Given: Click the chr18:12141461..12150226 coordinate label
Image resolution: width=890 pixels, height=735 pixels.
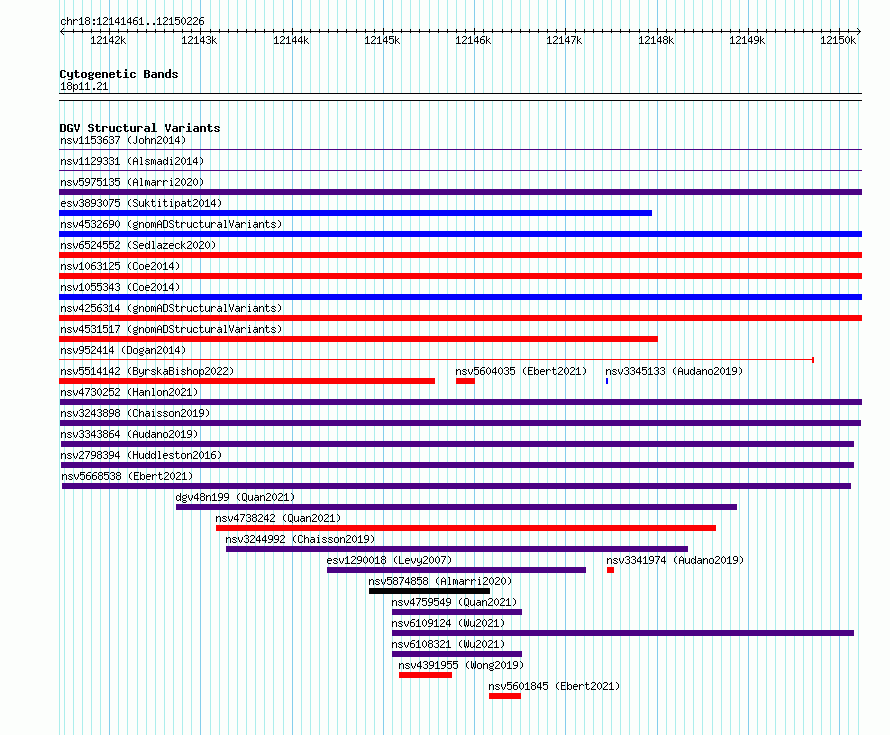Looking at the screenshot, I should 132,21.
